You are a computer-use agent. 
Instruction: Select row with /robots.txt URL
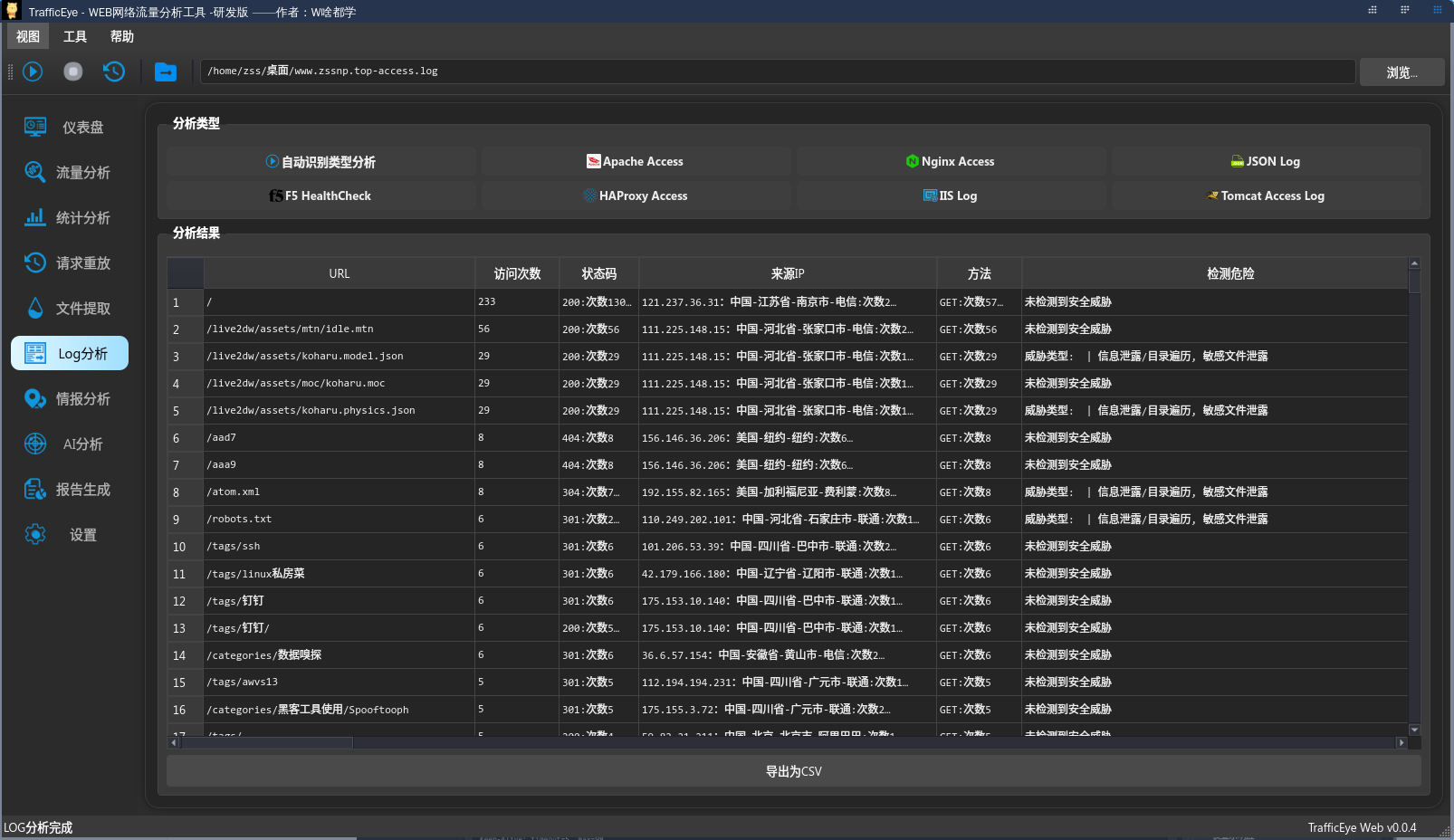788,520
